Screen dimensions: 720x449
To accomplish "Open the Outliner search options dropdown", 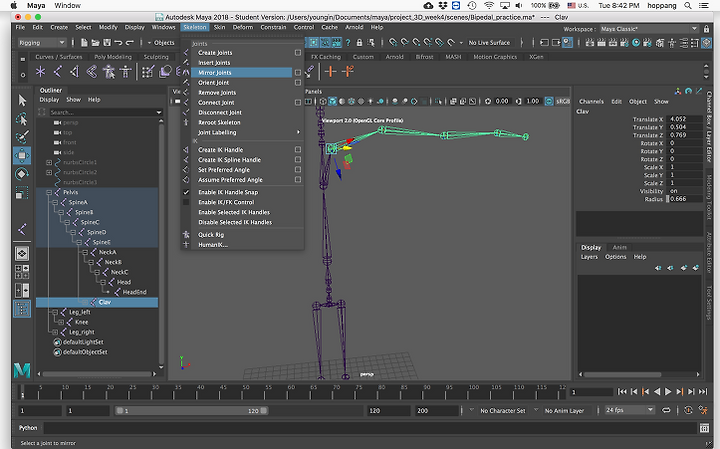I will [x=159, y=112].
